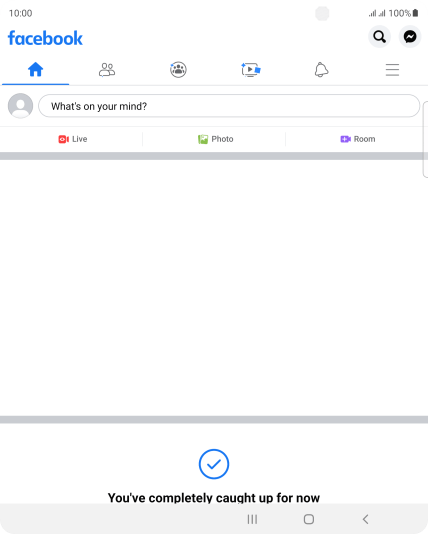Open Facebook search magnifier icon

point(379,36)
